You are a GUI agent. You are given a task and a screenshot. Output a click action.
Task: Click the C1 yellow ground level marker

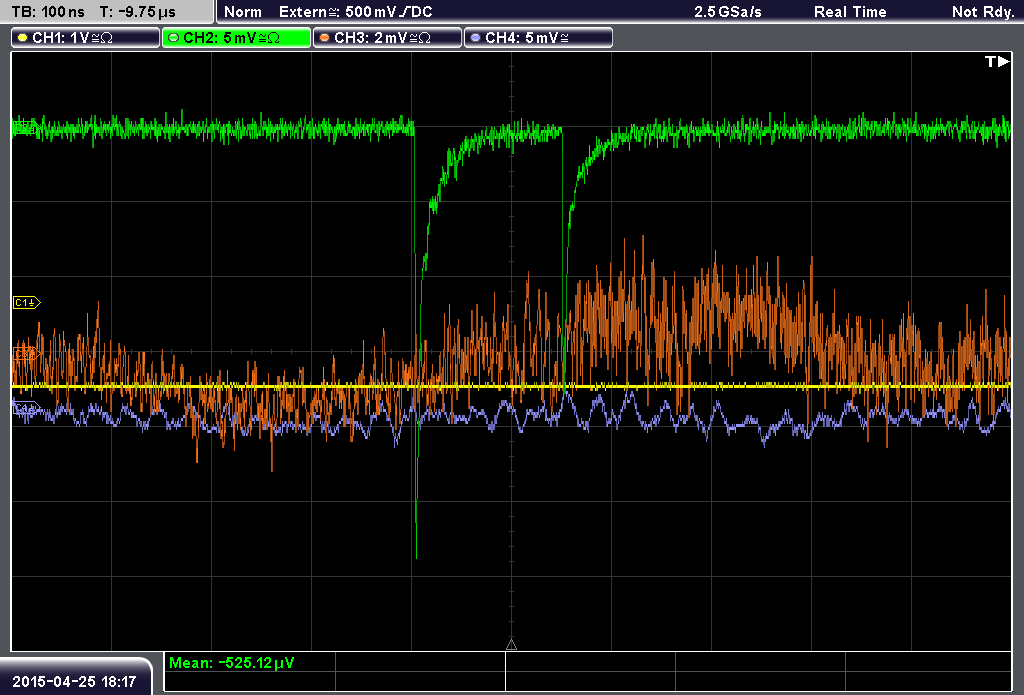[26, 302]
